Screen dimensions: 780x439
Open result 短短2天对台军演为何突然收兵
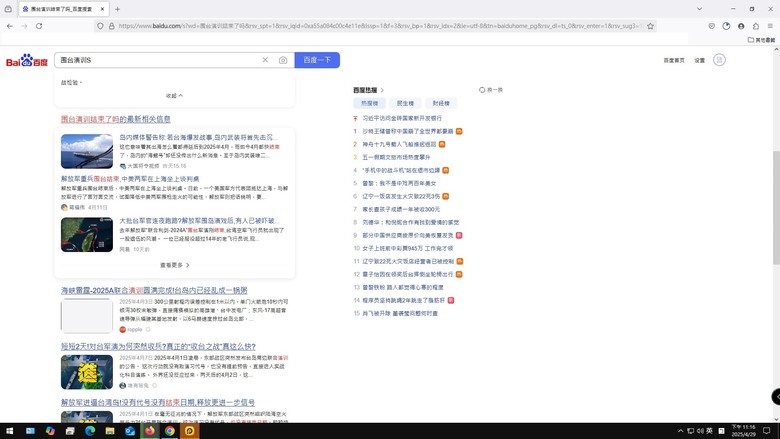click(158, 347)
